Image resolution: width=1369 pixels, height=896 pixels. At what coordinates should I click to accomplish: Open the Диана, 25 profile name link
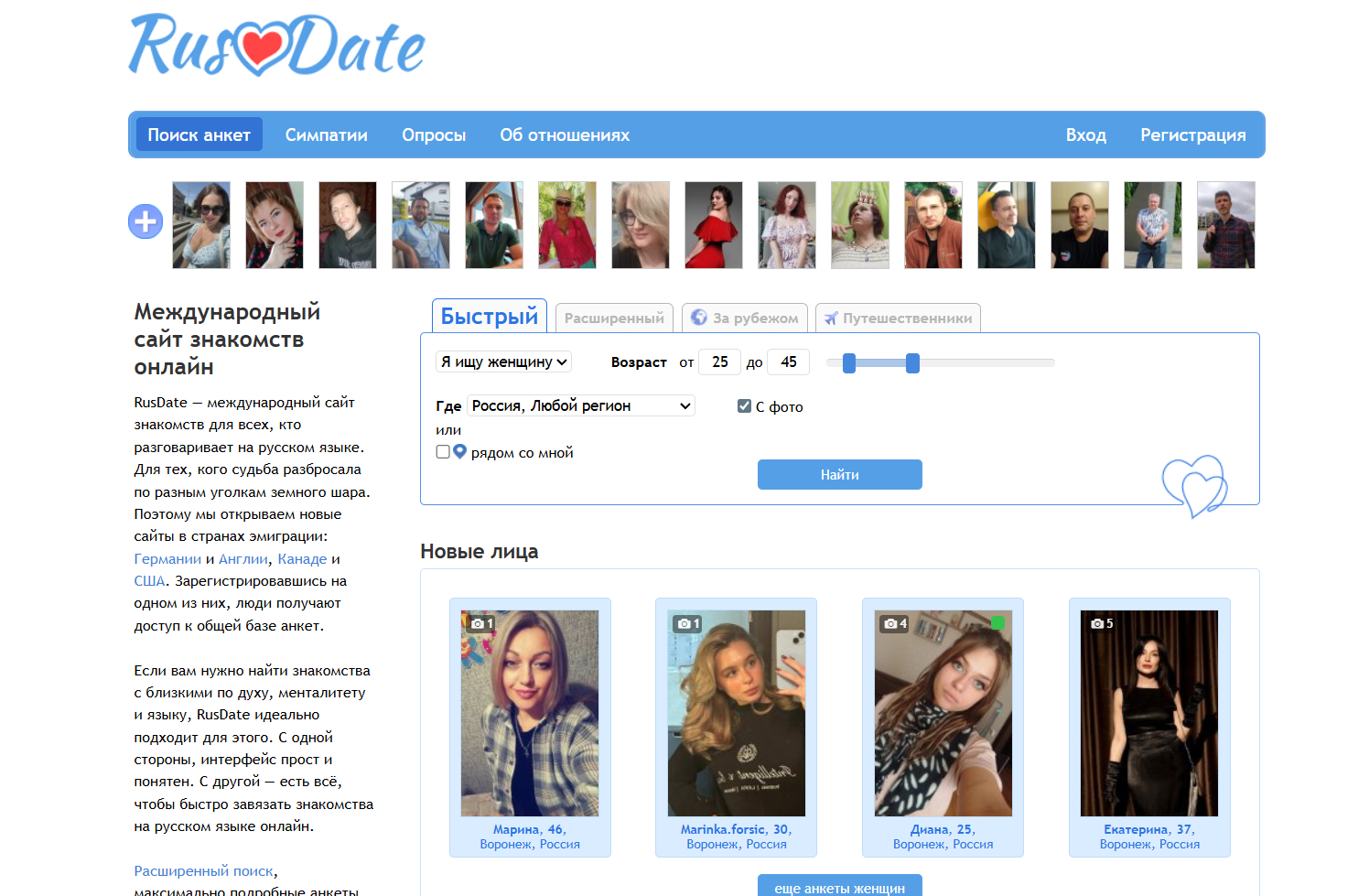tap(943, 829)
